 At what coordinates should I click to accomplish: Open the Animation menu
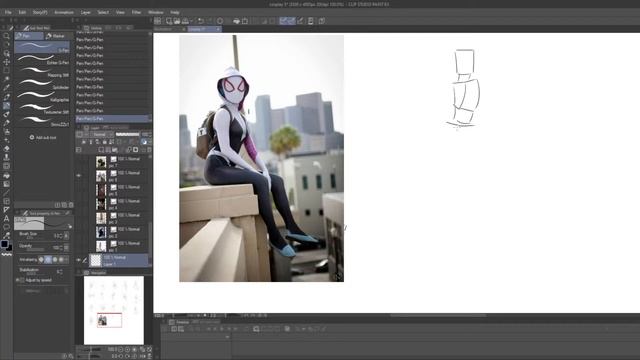pos(64,13)
